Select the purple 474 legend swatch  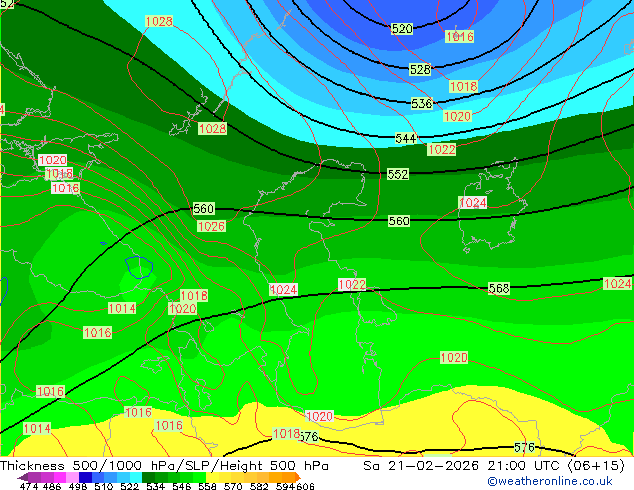pos(34,477)
